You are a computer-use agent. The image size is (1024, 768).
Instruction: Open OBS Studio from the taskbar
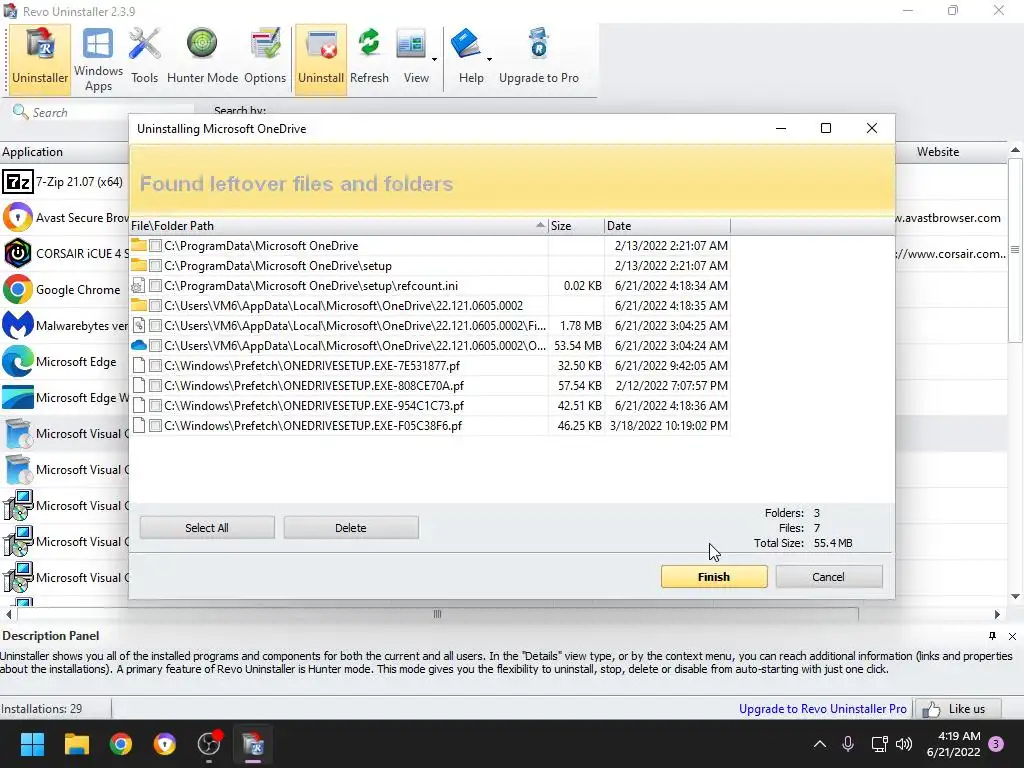(209, 744)
